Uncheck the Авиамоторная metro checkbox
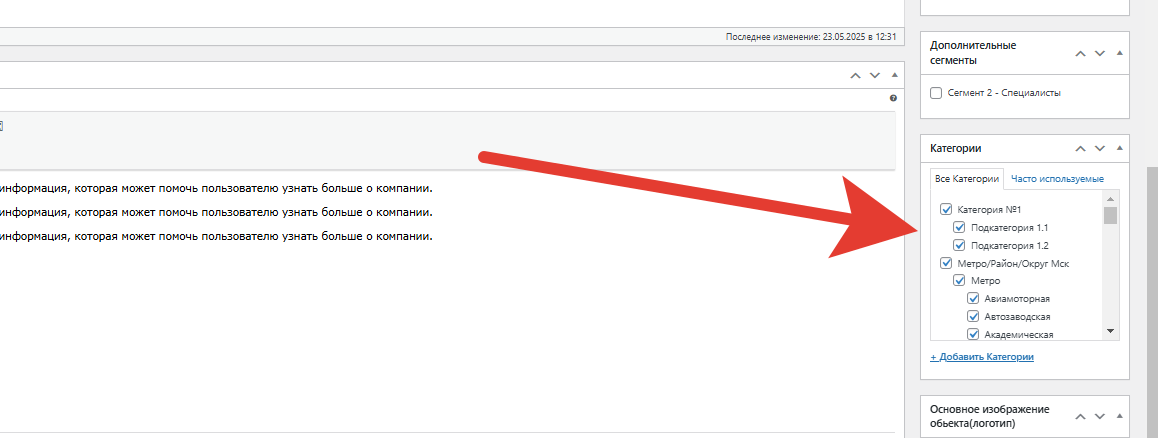The height and width of the screenshot is (438, 1158). point(972,299)
